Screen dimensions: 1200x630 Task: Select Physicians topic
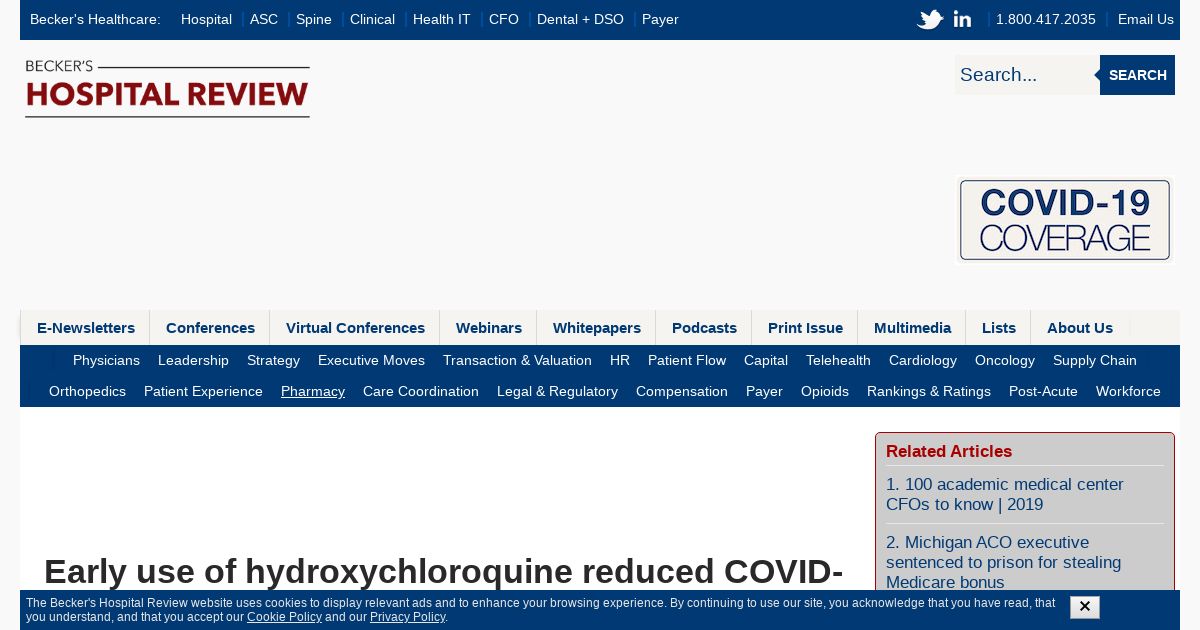click(106, 360)
